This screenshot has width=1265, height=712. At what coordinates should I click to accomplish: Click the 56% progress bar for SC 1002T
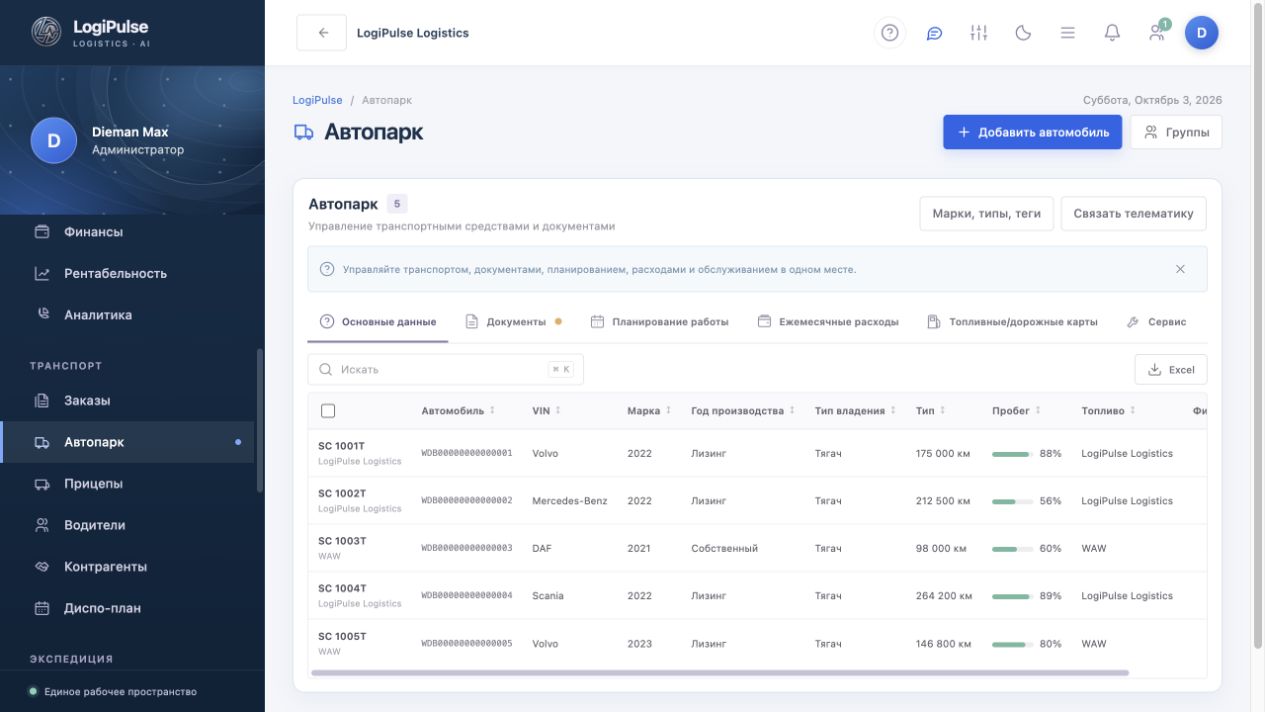1012,501
